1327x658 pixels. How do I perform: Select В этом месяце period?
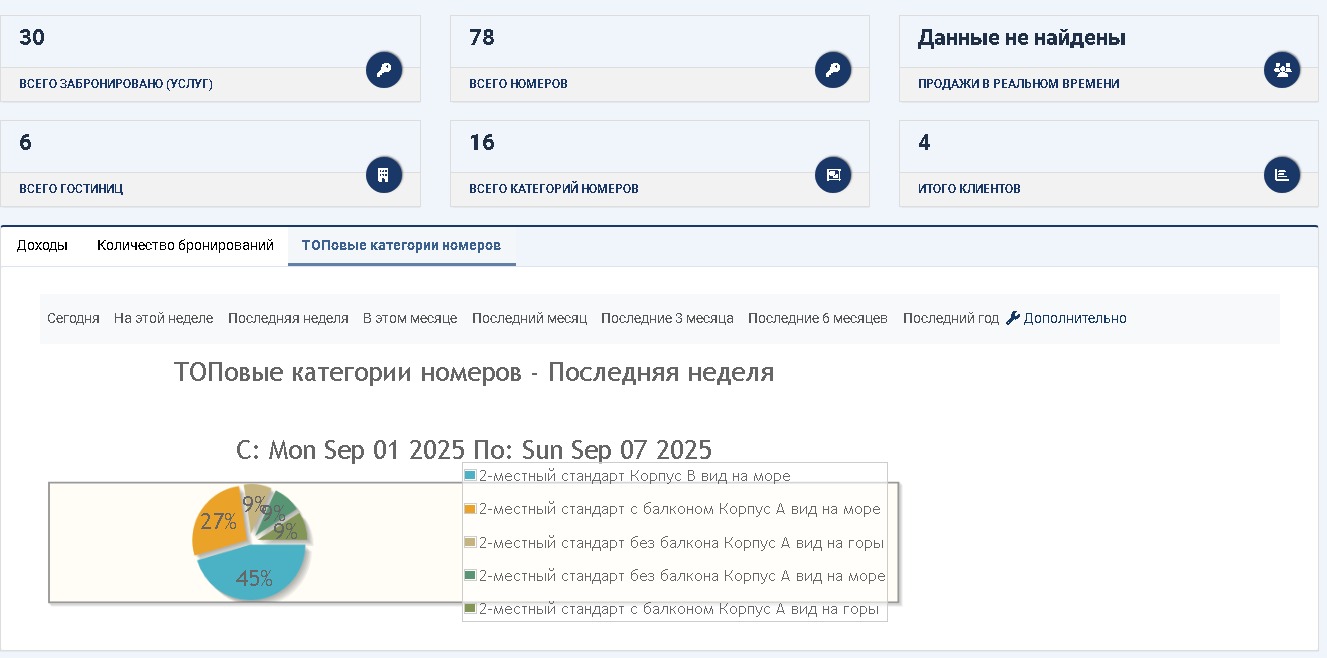pyautogui.click(x=410, y=319)
